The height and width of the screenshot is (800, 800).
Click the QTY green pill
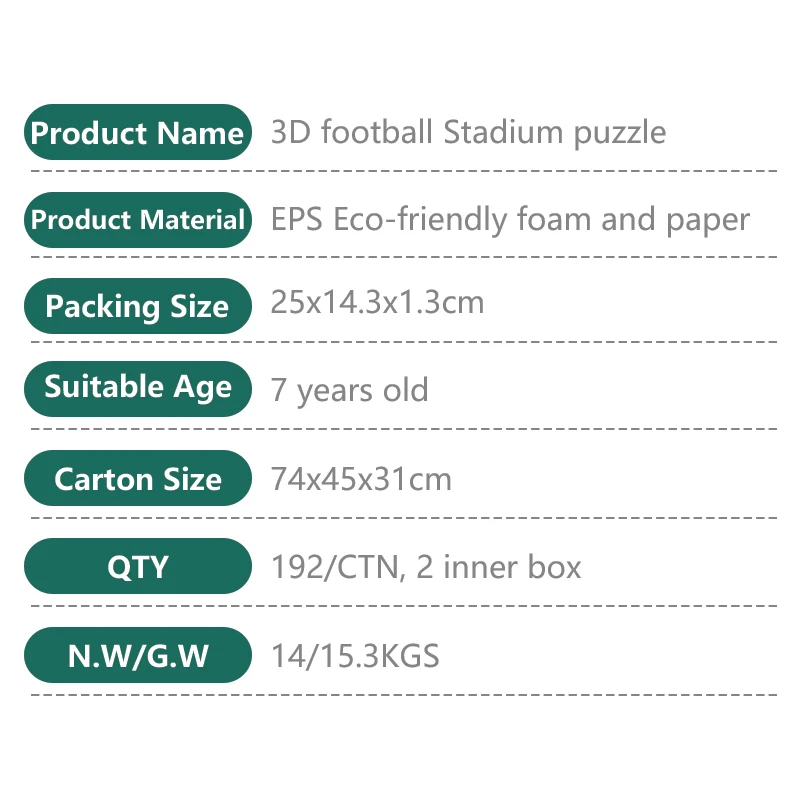pyautogui.click(x=138, y=566)
